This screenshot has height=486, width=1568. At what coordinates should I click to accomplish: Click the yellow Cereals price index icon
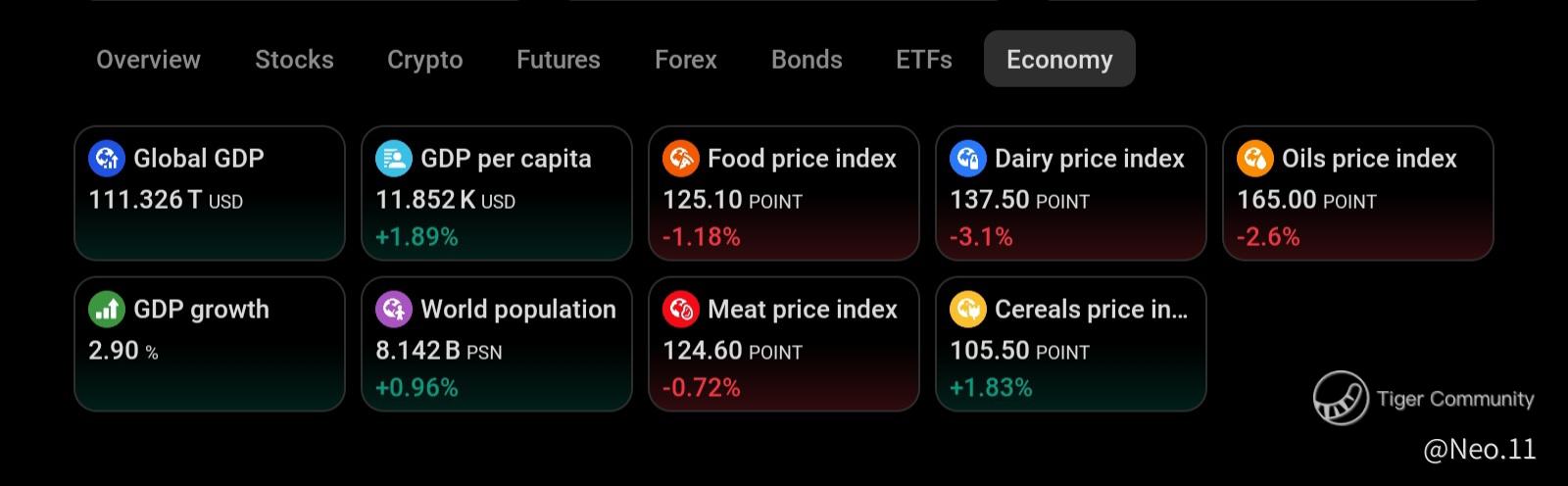pos(967,309)
